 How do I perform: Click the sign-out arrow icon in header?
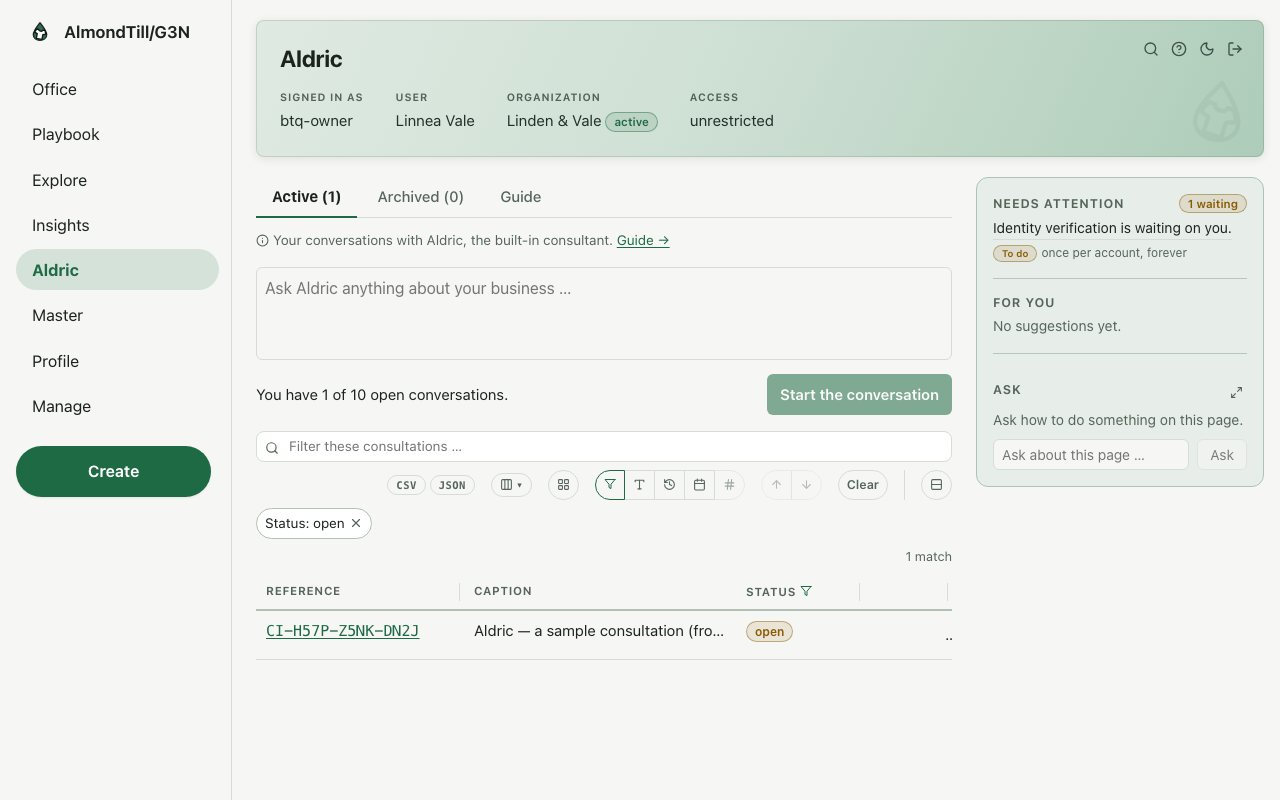[1235, 49]
